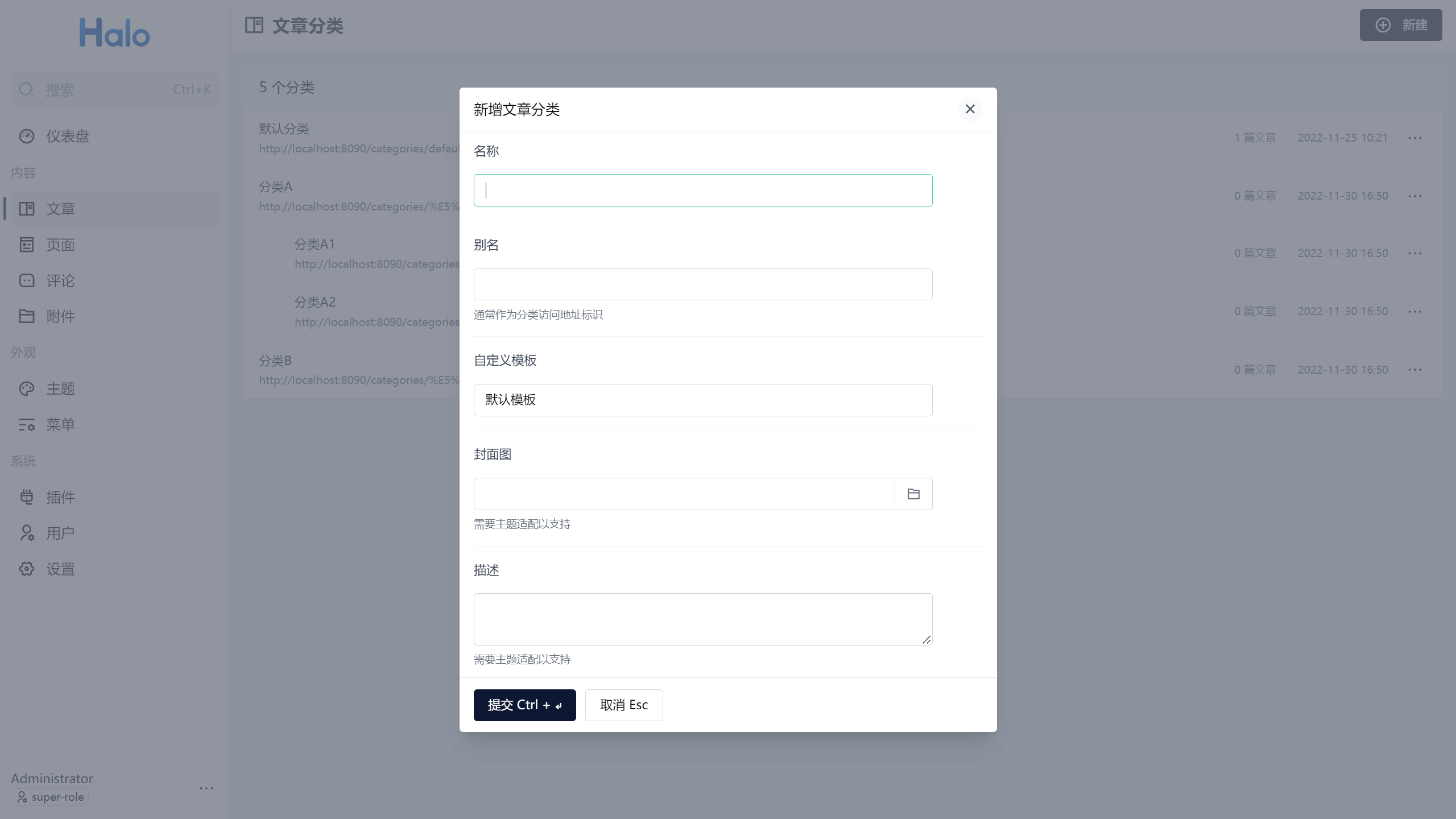Click Administrator user name
The height and width of the screenshot is (819, 1456).
(x=52, y=778)
